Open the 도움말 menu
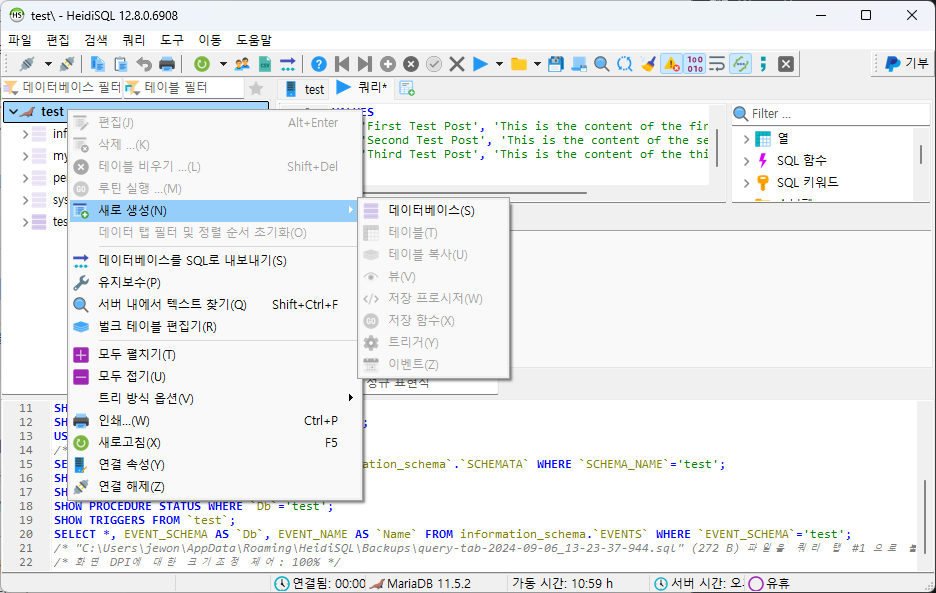936x593 pixels. [254, 40]
